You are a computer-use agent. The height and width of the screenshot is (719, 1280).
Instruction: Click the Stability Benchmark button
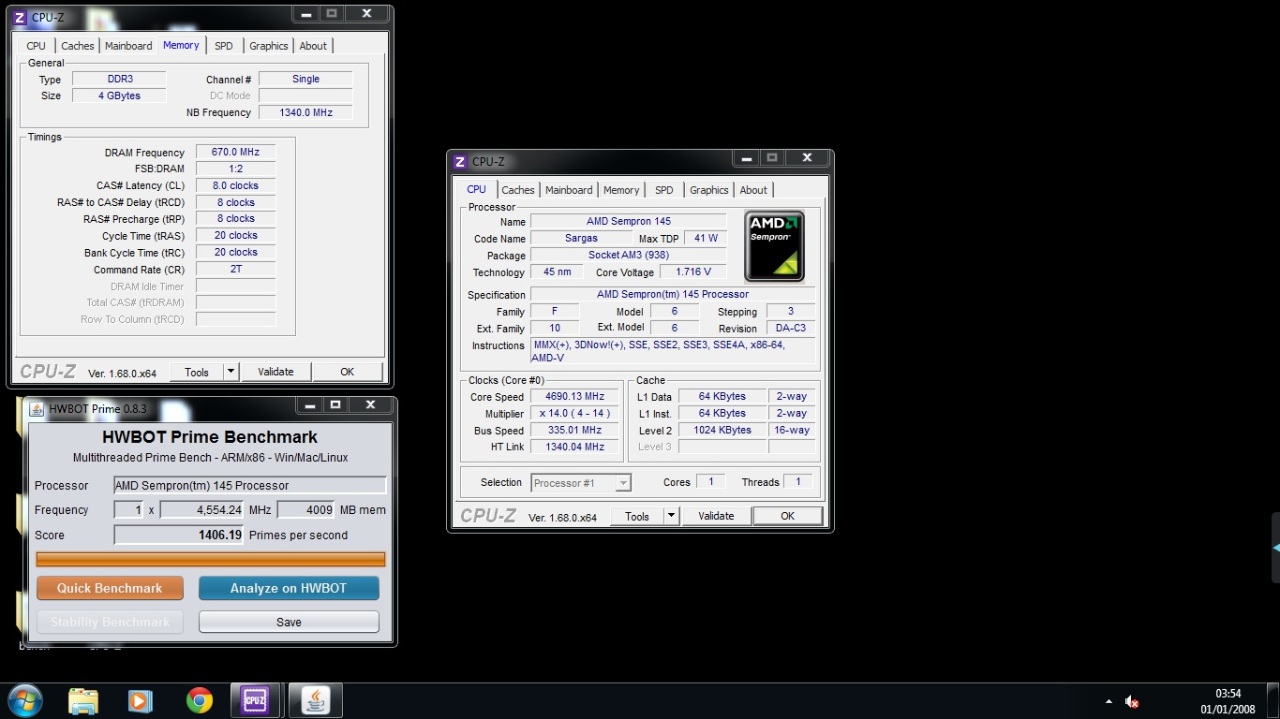(110, 622)
